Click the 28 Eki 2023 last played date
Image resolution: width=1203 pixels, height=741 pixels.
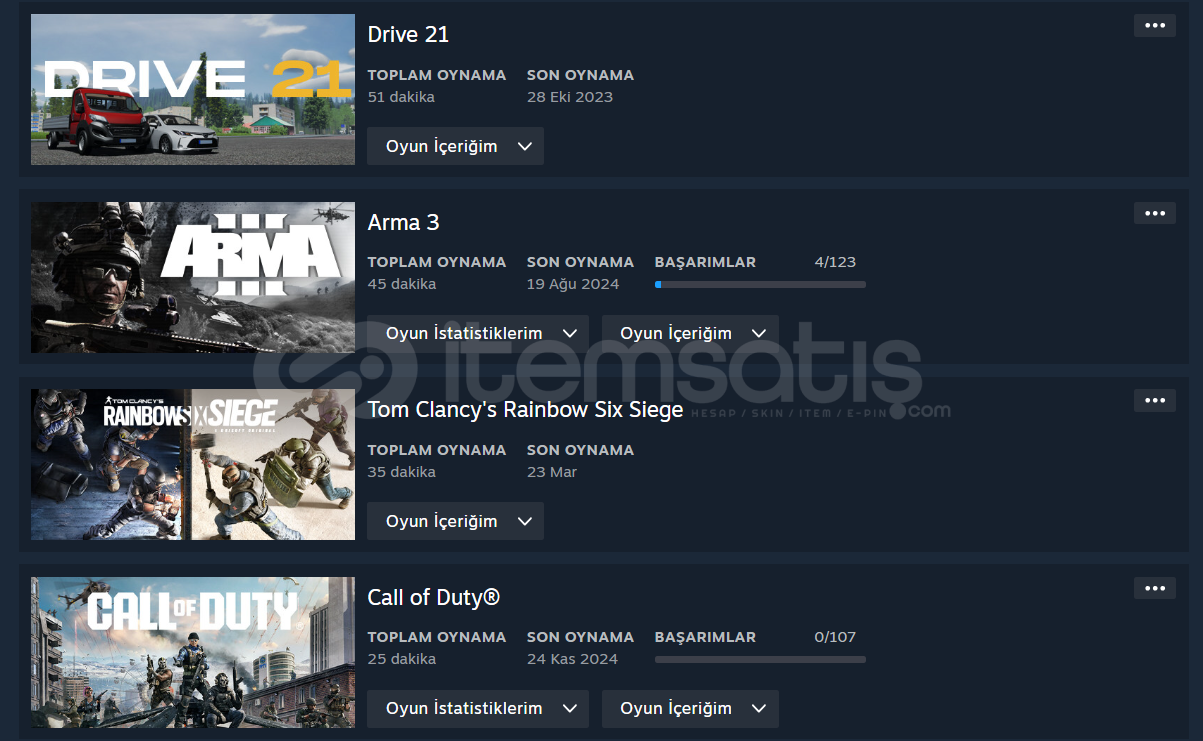(x=570, y=97)
